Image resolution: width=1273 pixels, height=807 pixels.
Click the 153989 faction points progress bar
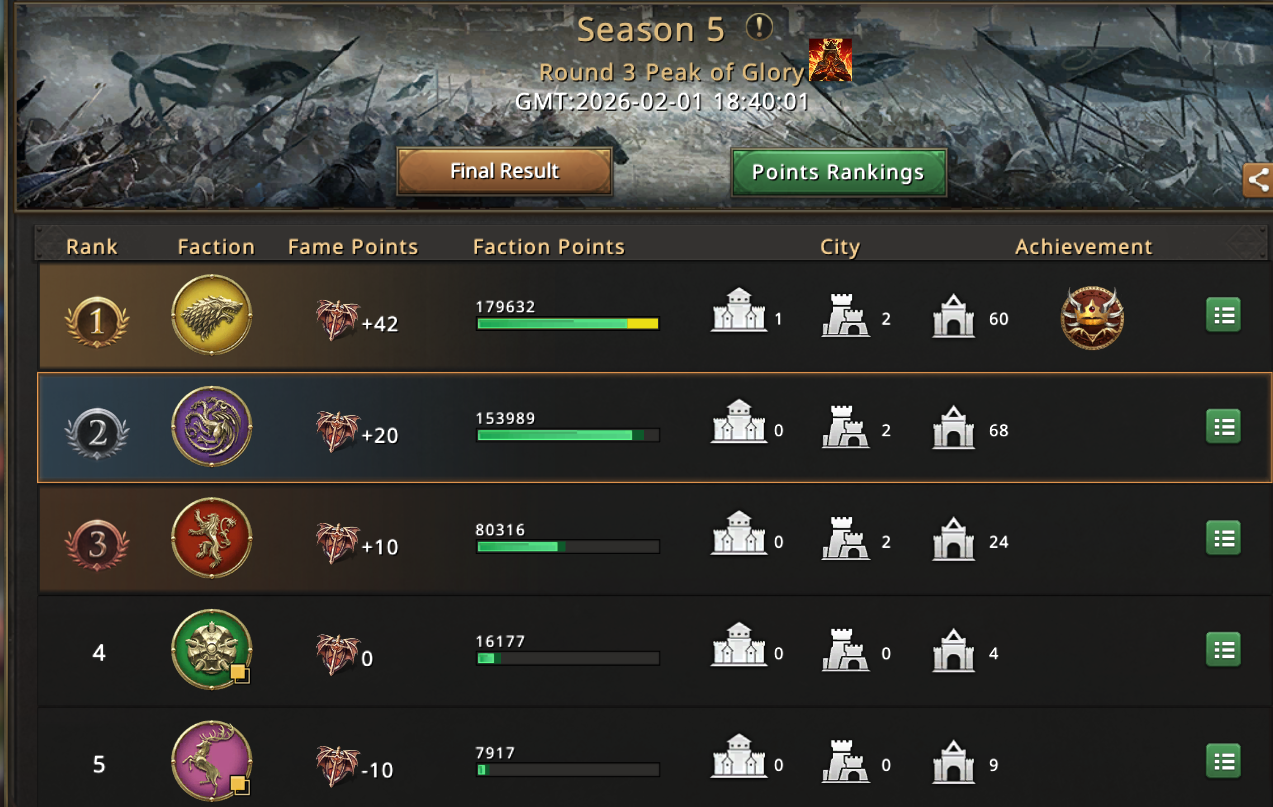click(567, 435)
